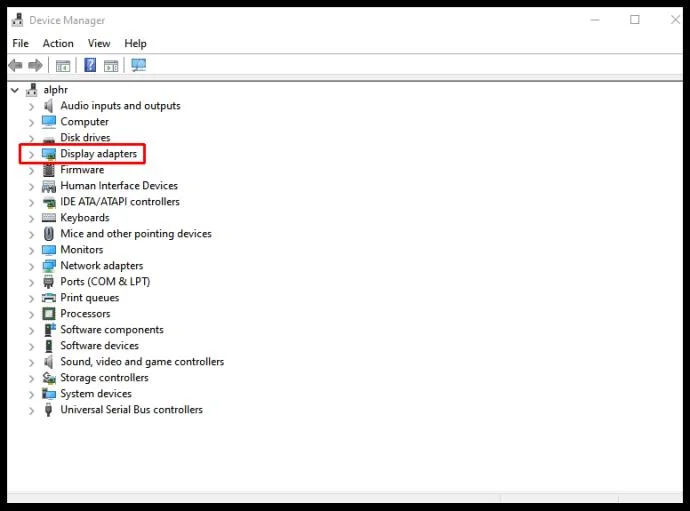Image resolution: width=690 pixels, height=511 pixels.
Task: Click the Print queues printer icon
Action: [49, 298]
